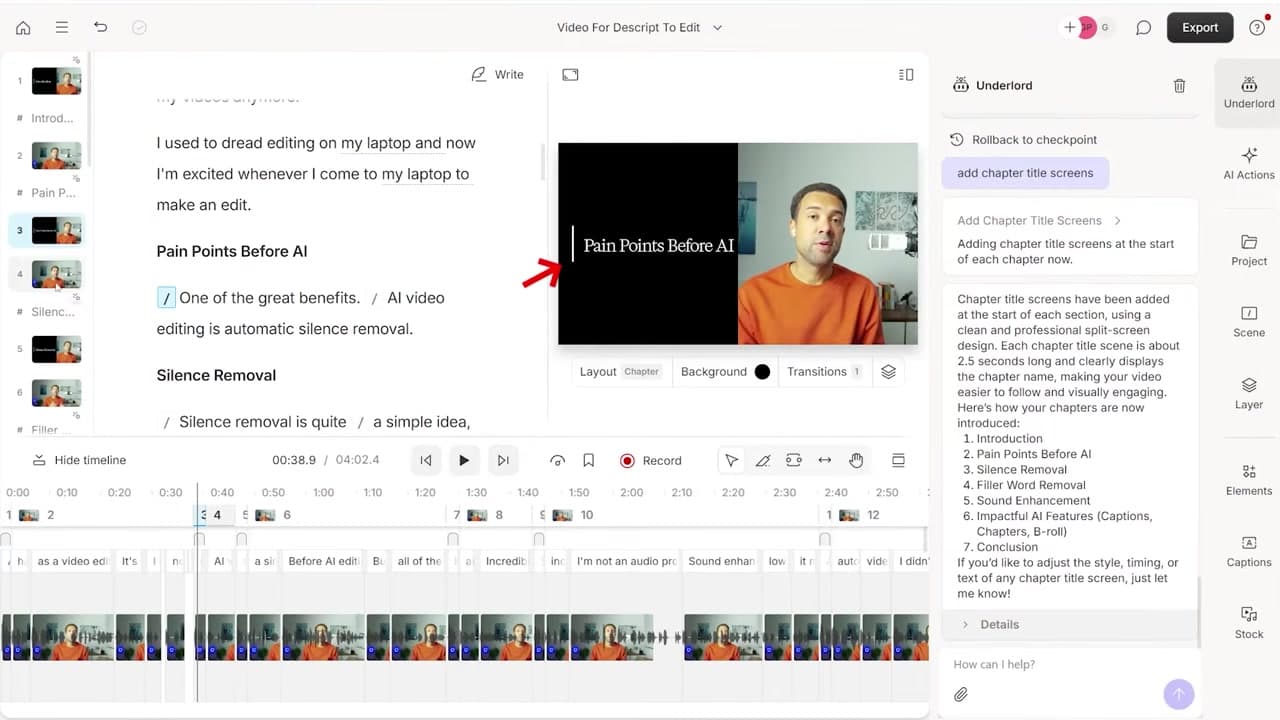Image resolution: width=1280 pixels, height=720 pixels.
Task: Open the black Background color swatch
Action: [762, 372]
